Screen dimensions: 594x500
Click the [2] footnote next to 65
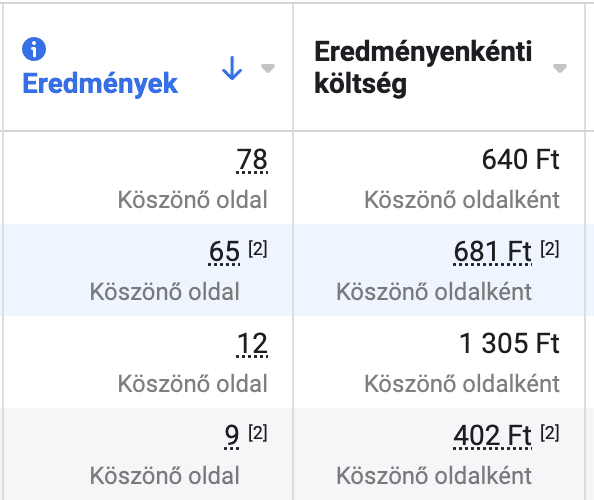coord(258,249)
